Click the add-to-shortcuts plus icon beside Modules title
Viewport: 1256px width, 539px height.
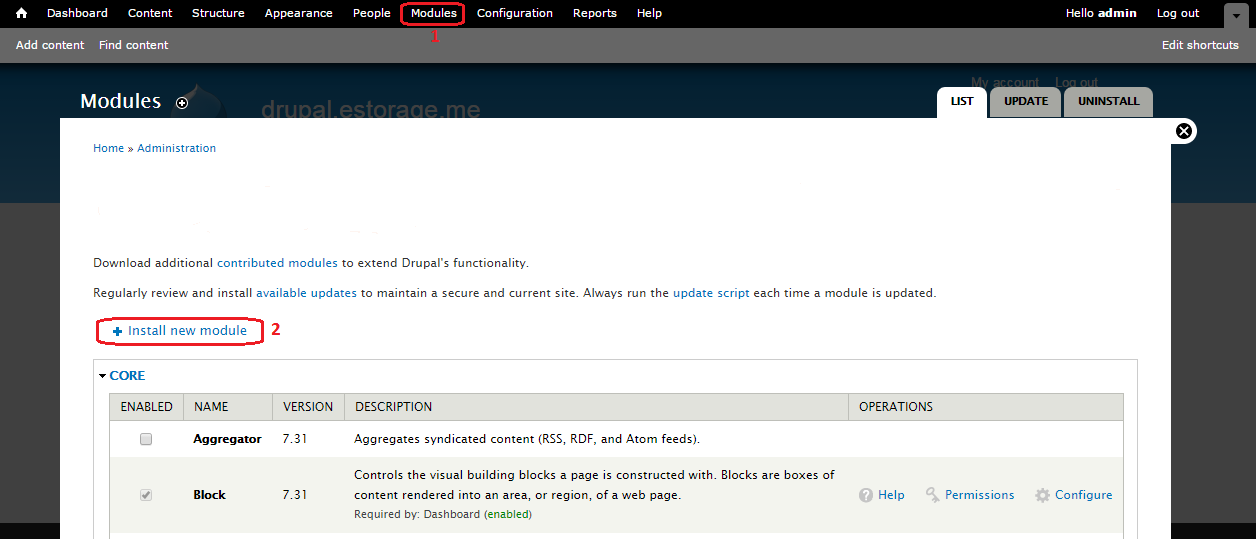tap(182, 103)
